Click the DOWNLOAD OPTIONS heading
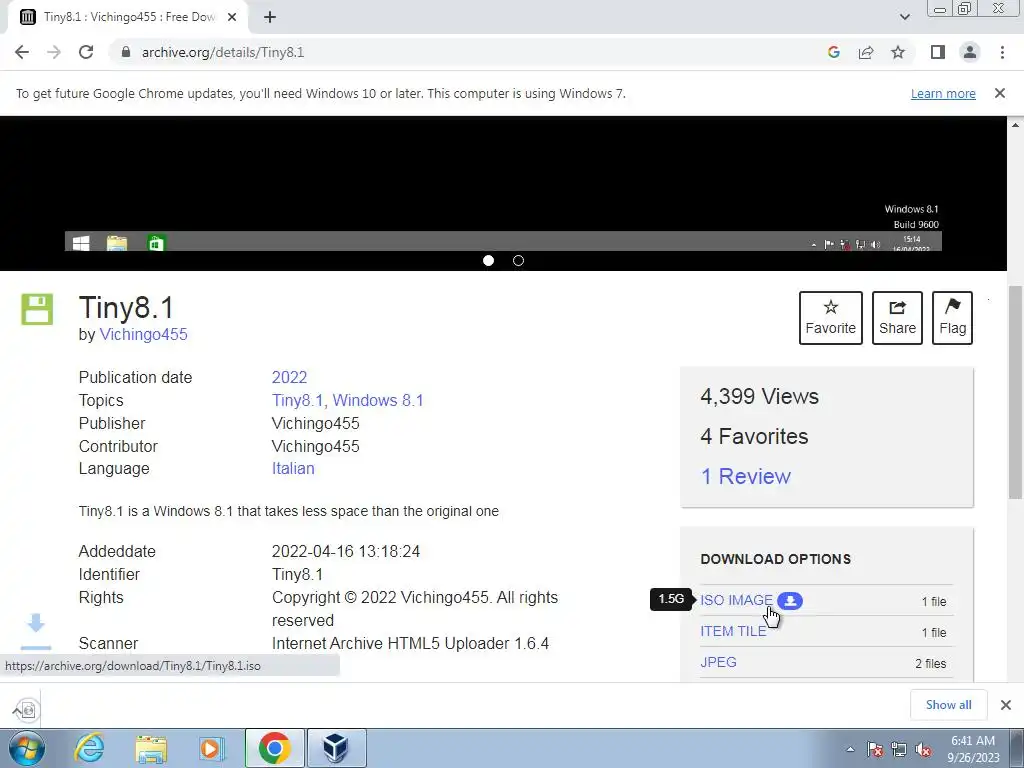1024x768 pixels. [x=775, y=559]
